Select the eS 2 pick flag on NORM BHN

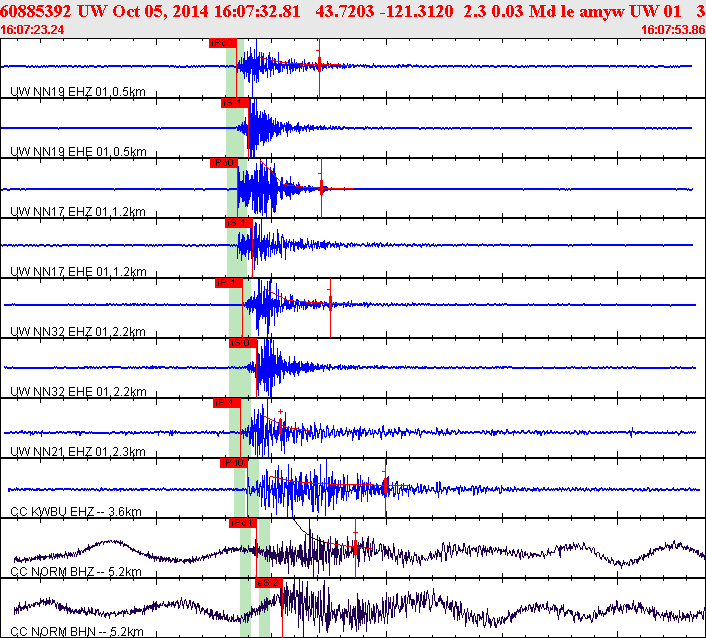point(269,583)
